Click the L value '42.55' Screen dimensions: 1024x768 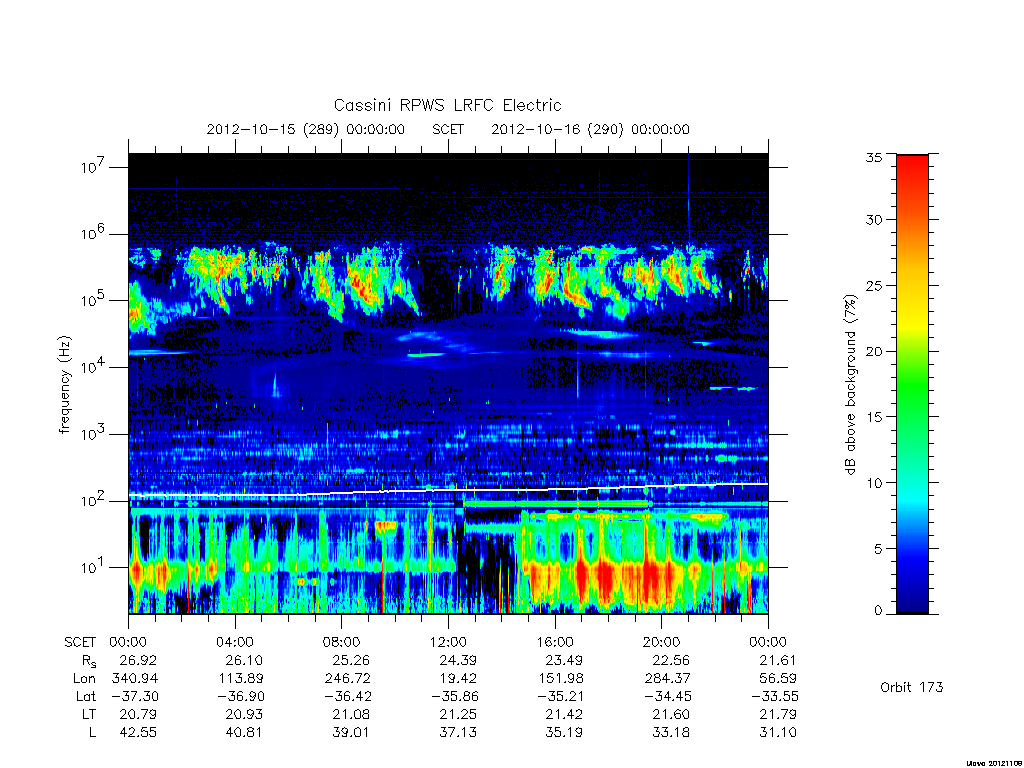point(138,732)
